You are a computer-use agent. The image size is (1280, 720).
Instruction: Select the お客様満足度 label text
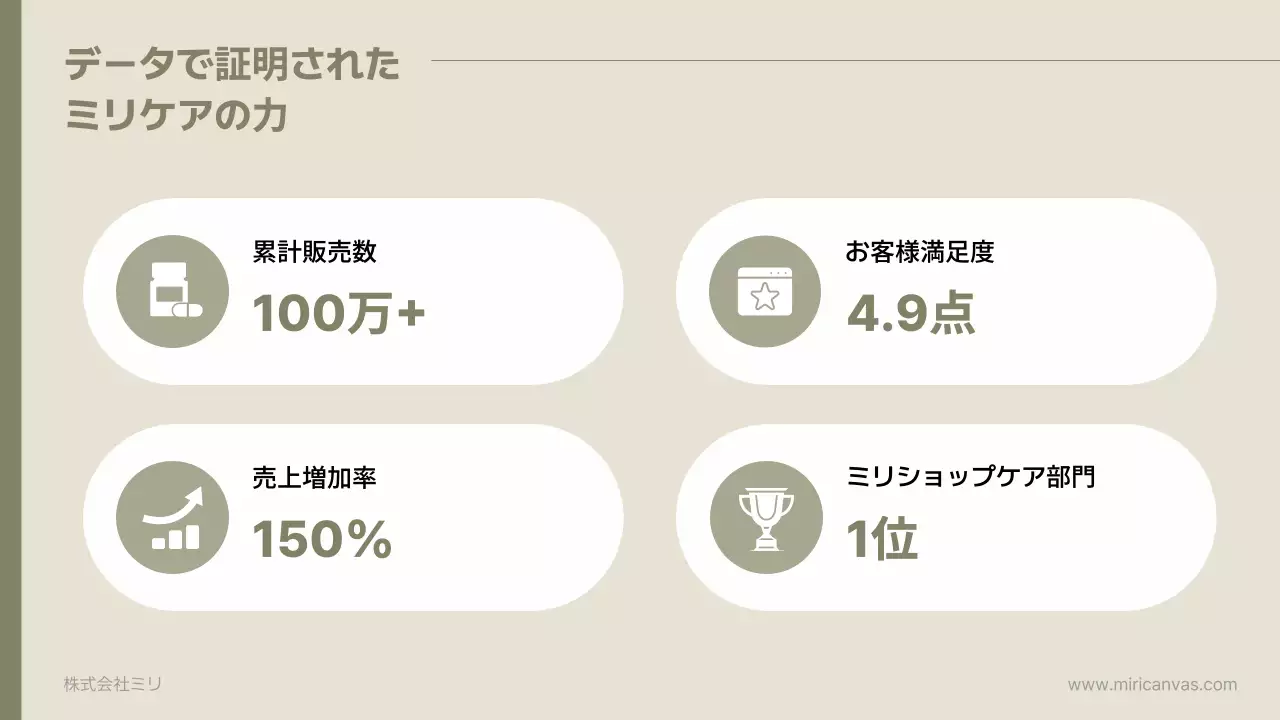tap(919, 252)
